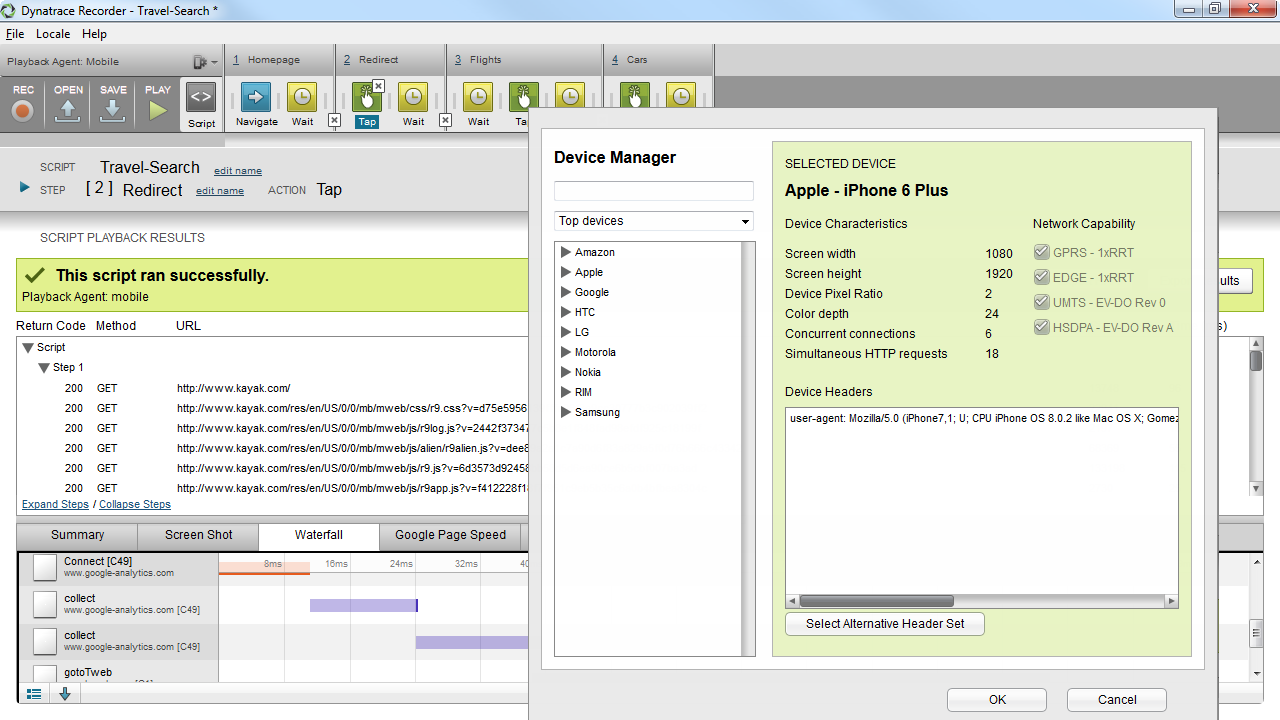Expand the HTC device group

pos(566,312)
